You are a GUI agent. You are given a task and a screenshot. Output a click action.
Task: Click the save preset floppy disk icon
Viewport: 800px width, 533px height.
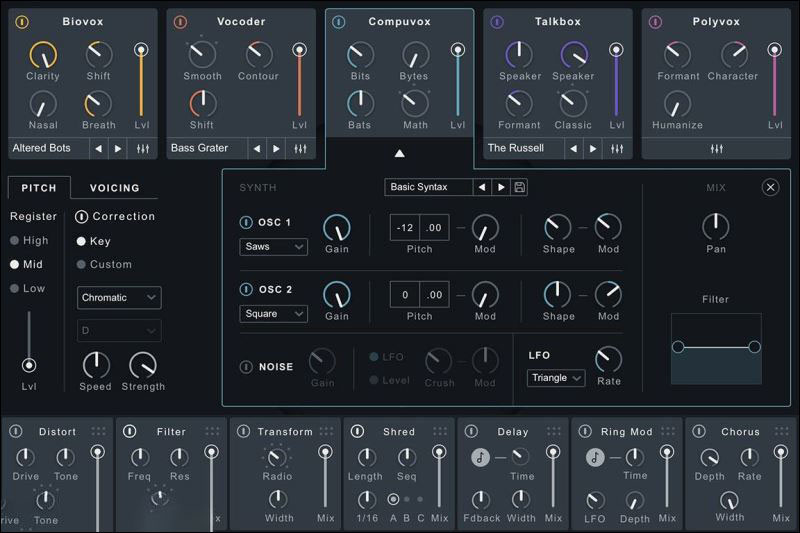[520, 187]
